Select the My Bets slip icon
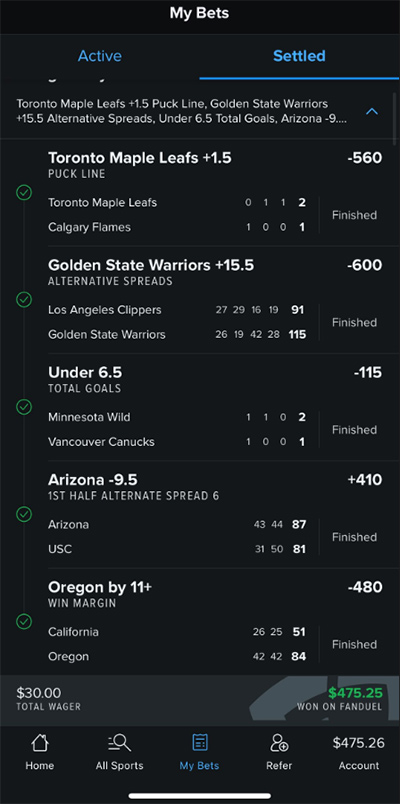This screenshot has width=400, height=804. [199, 742]
